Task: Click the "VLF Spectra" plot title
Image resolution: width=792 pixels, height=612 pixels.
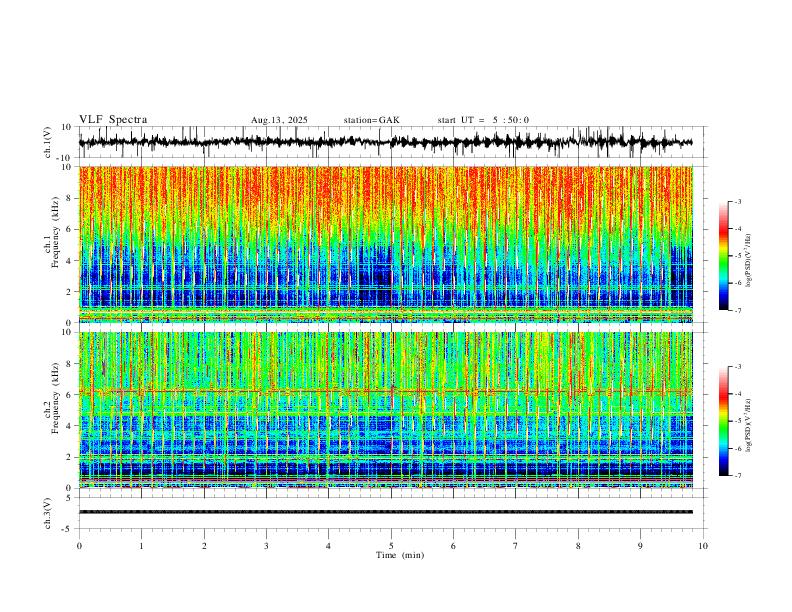Action: point(113,120)
